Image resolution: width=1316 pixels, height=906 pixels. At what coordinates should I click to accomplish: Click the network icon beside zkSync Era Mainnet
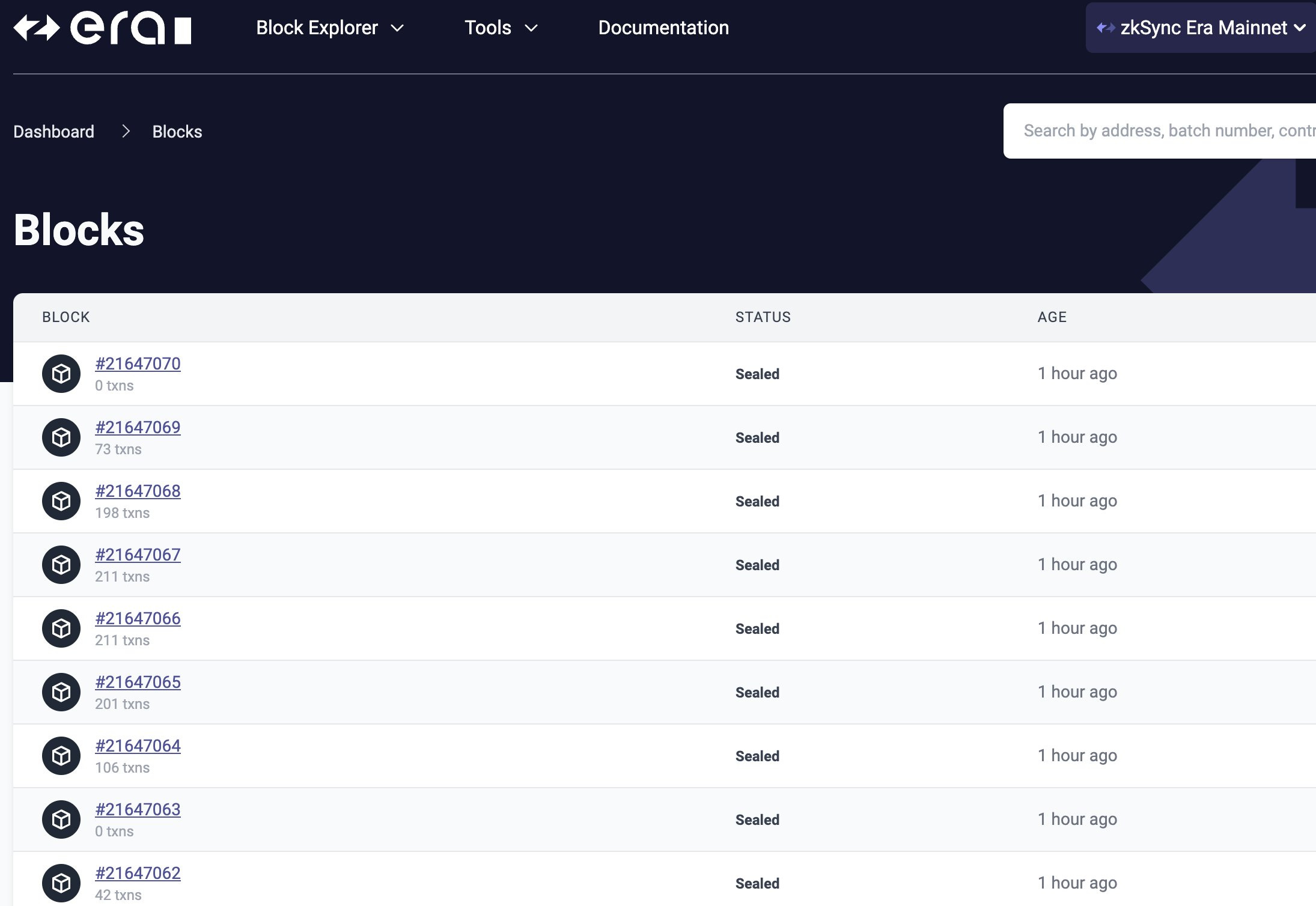1106,28
